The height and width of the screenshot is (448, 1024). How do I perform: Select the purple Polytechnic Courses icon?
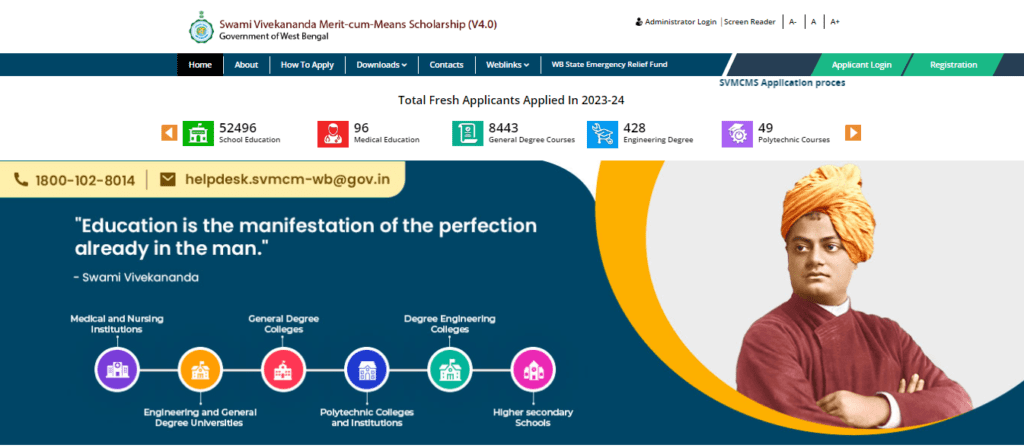(x=737, y=134)
